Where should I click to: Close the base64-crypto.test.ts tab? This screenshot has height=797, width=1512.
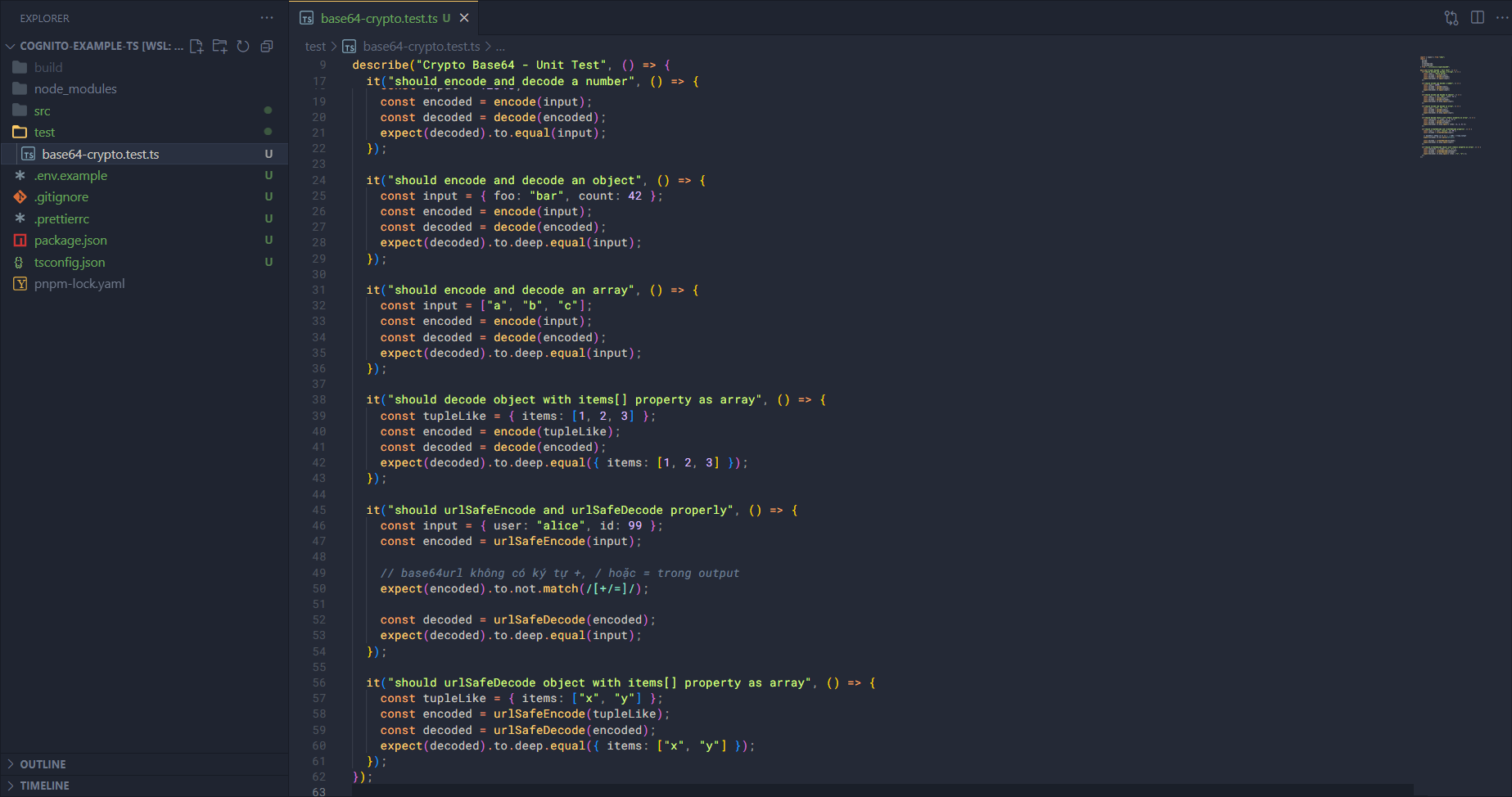[x=464, y=18]
